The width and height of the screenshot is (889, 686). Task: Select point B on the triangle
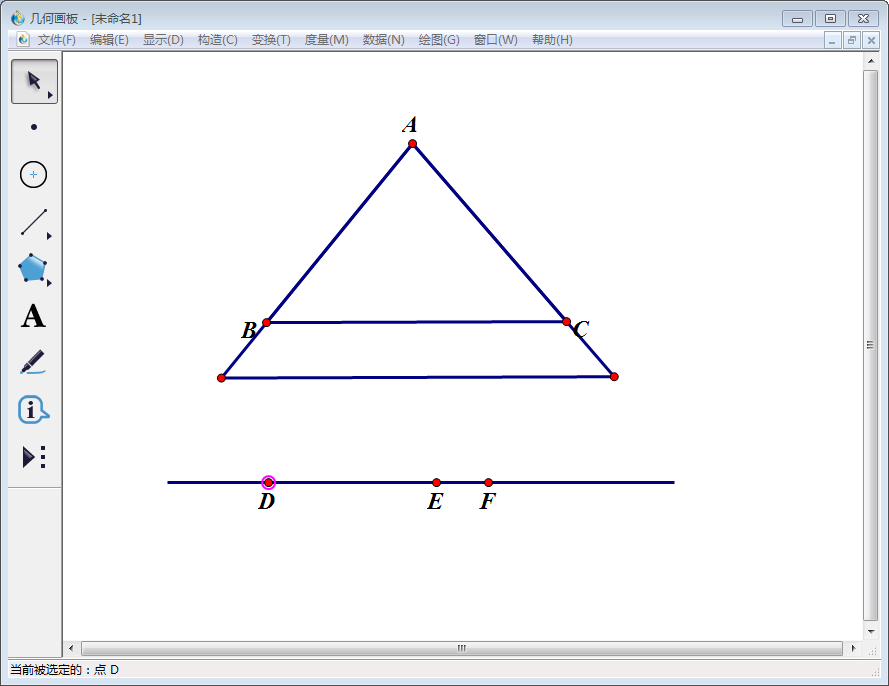coord(266,322)
